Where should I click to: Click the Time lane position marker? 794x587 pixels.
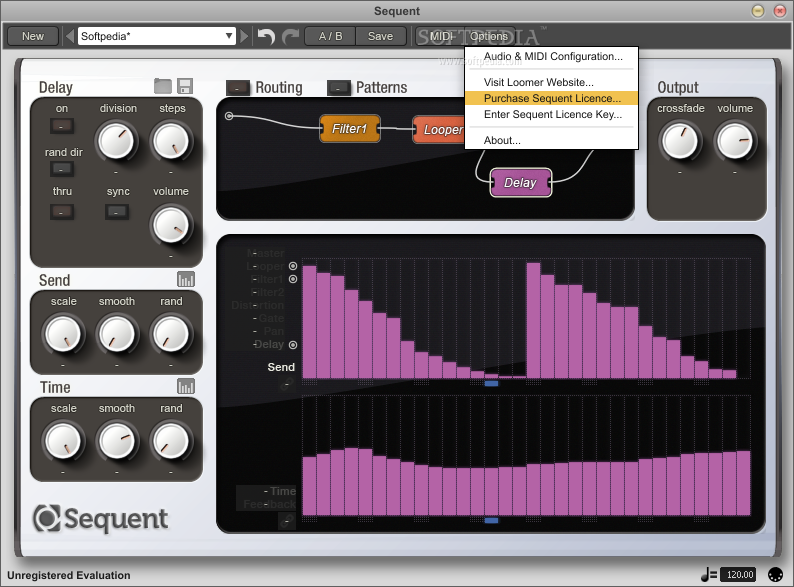pyautogui.click(x=491, y=520)
